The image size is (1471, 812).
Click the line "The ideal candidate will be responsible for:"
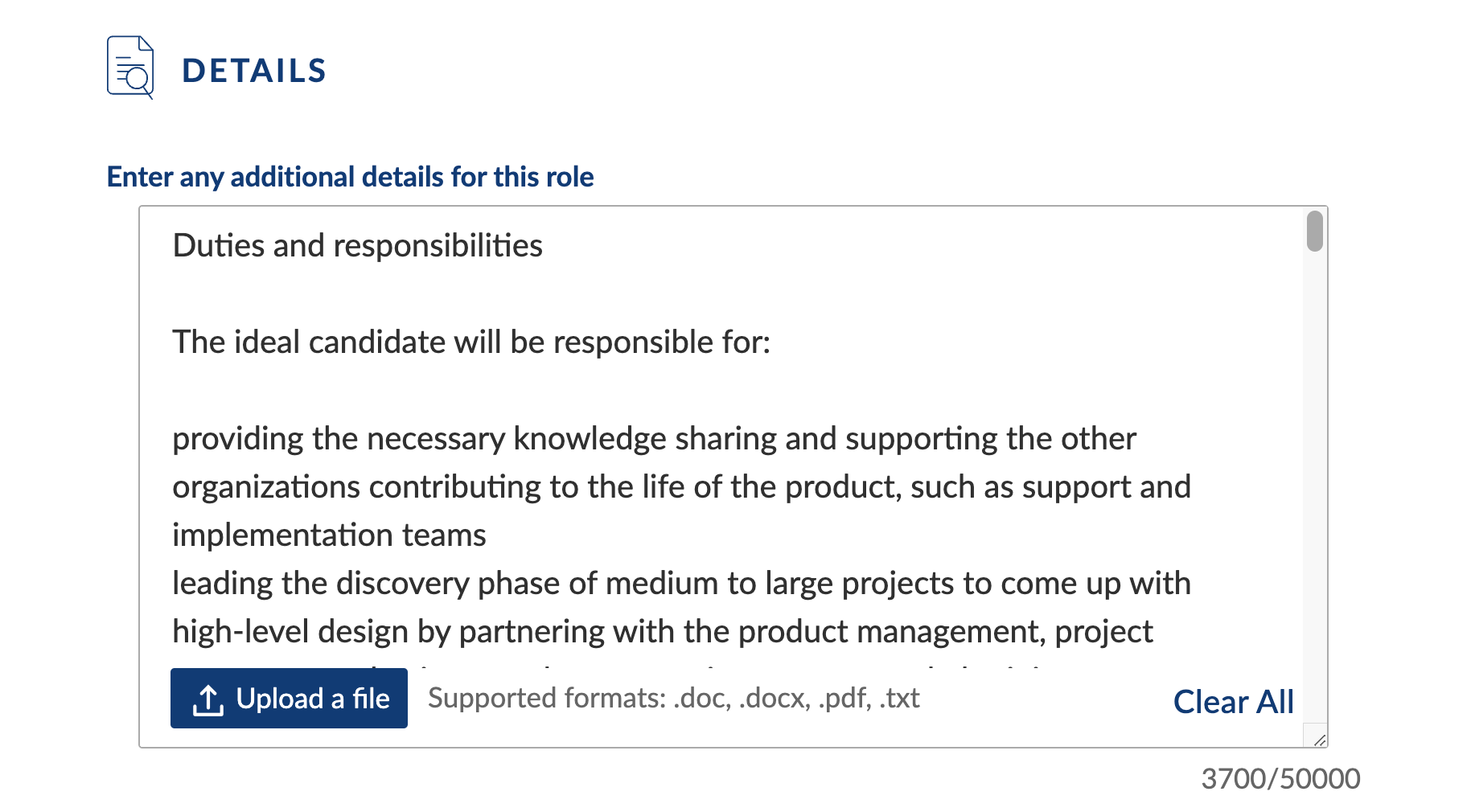(471, 342)
